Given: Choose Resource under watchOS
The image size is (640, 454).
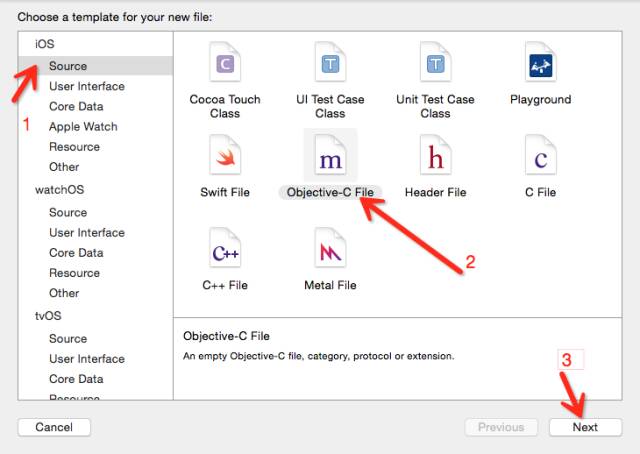Looking at the screenshot, I should point(74,273).
